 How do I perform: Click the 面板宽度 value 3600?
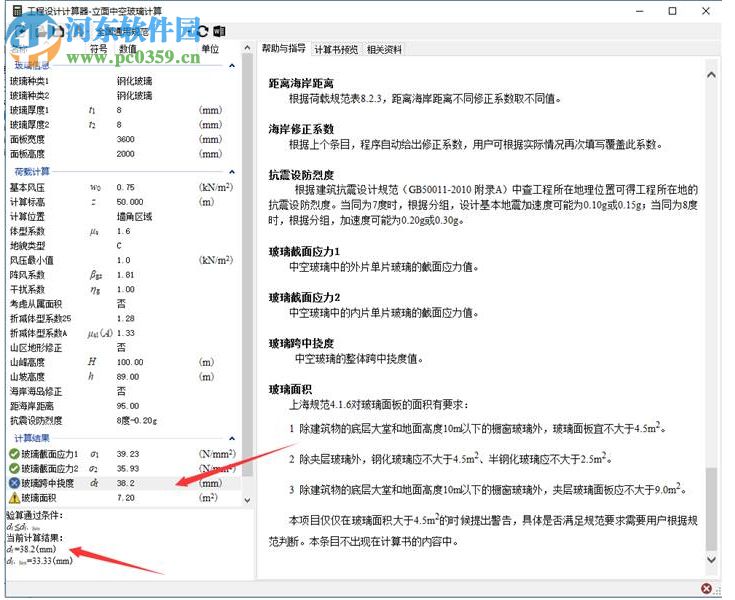coord(126,139)
